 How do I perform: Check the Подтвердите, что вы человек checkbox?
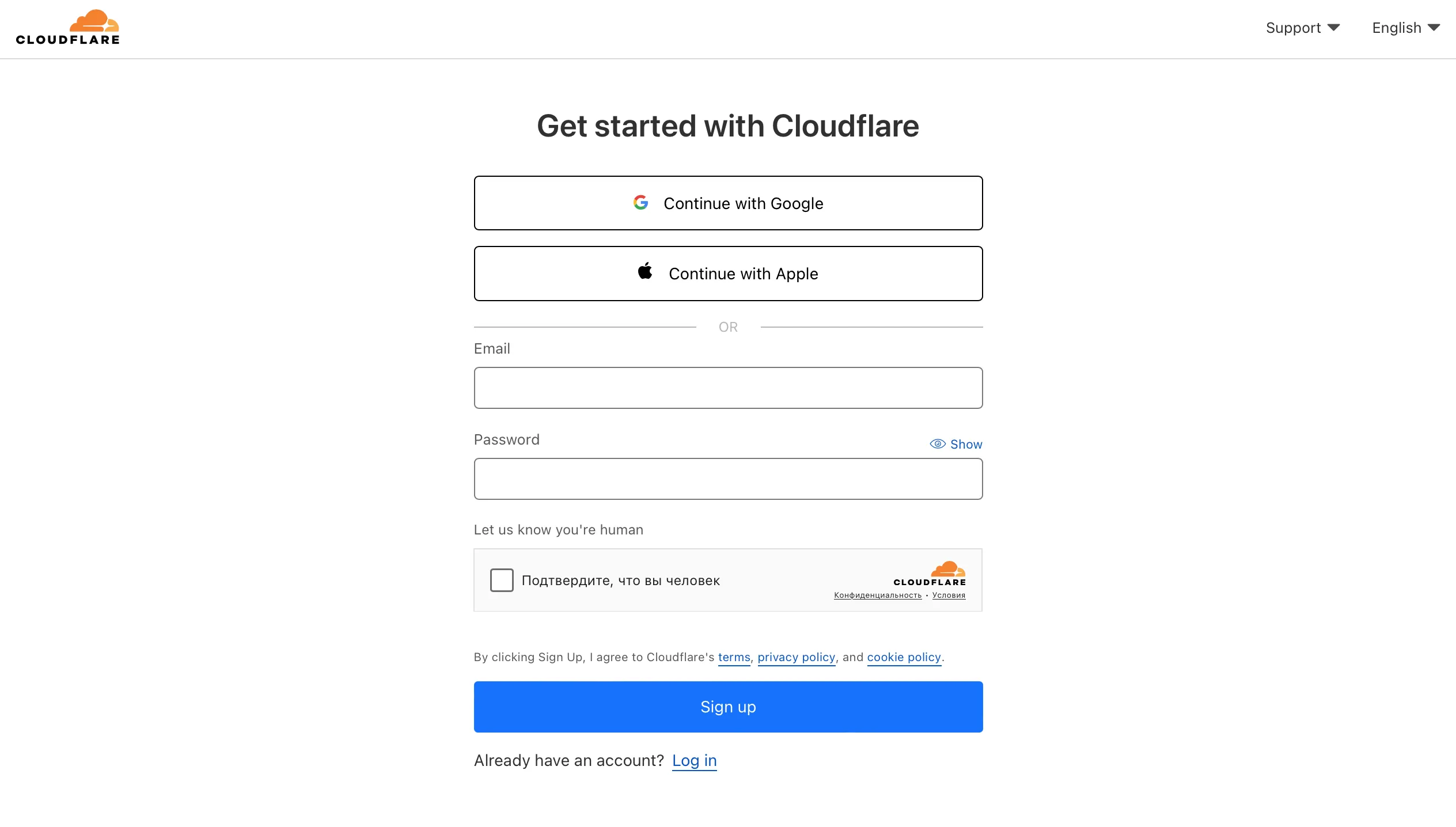(x=501, y=580)
